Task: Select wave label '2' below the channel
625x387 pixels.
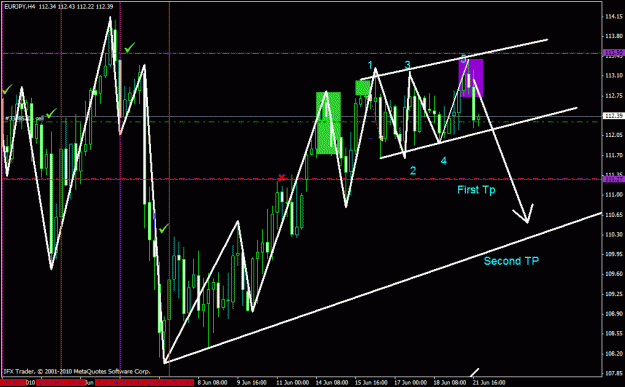Action: click(x=413, y=171)
